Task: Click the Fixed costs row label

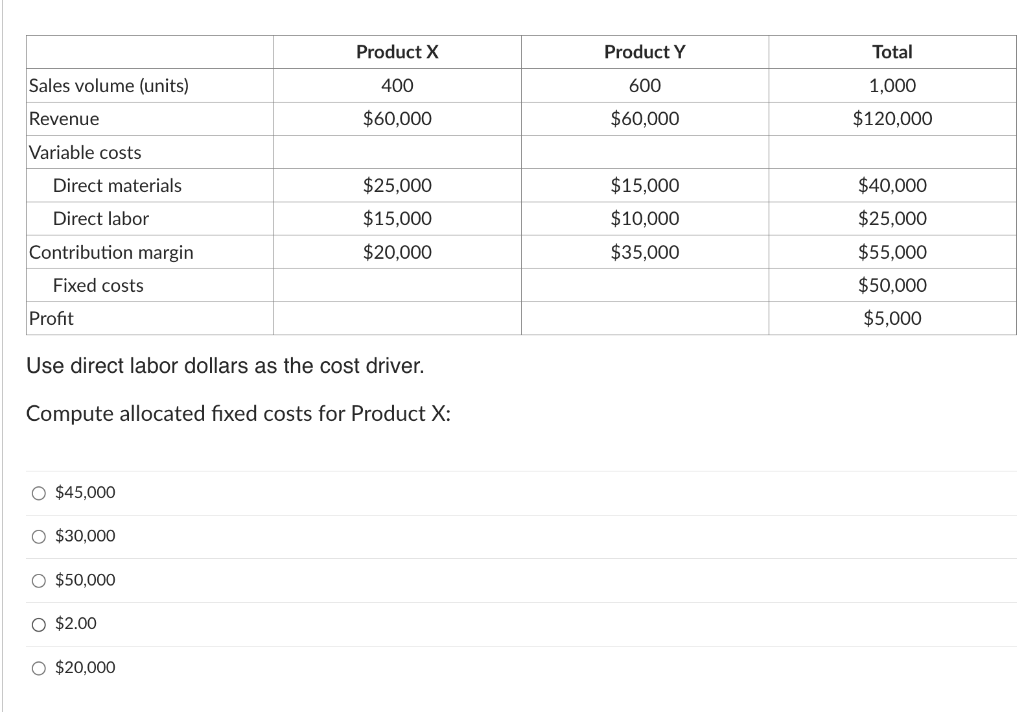Action: click(97, 285)
